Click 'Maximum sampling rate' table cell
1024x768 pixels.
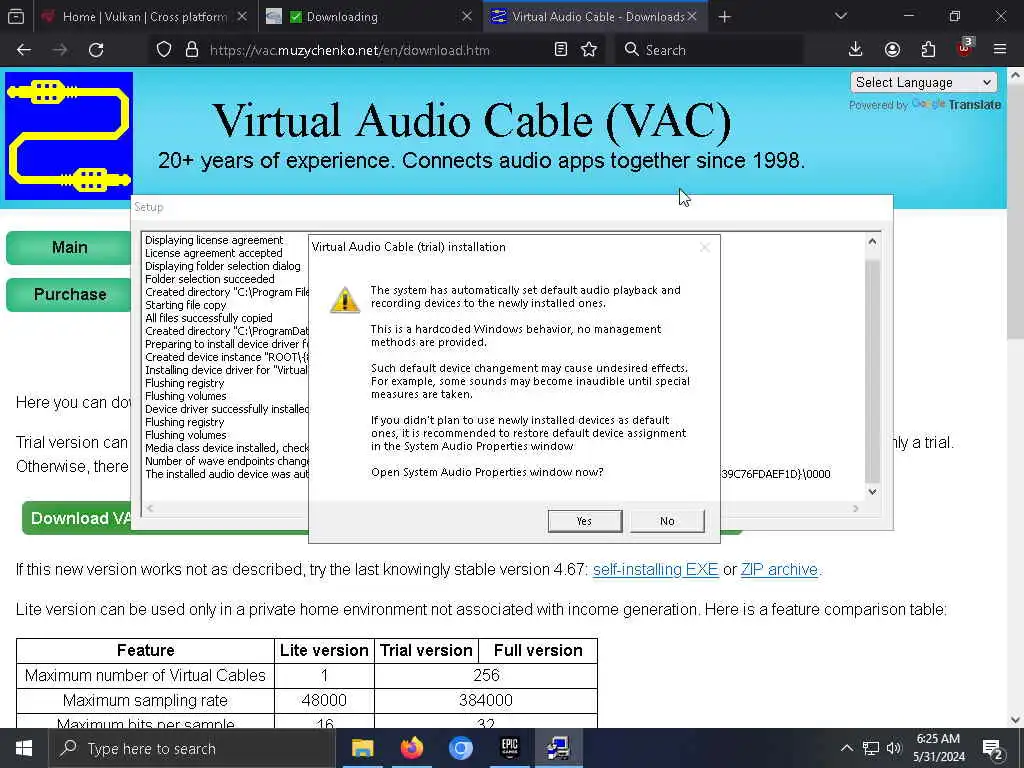pos(145,700)
